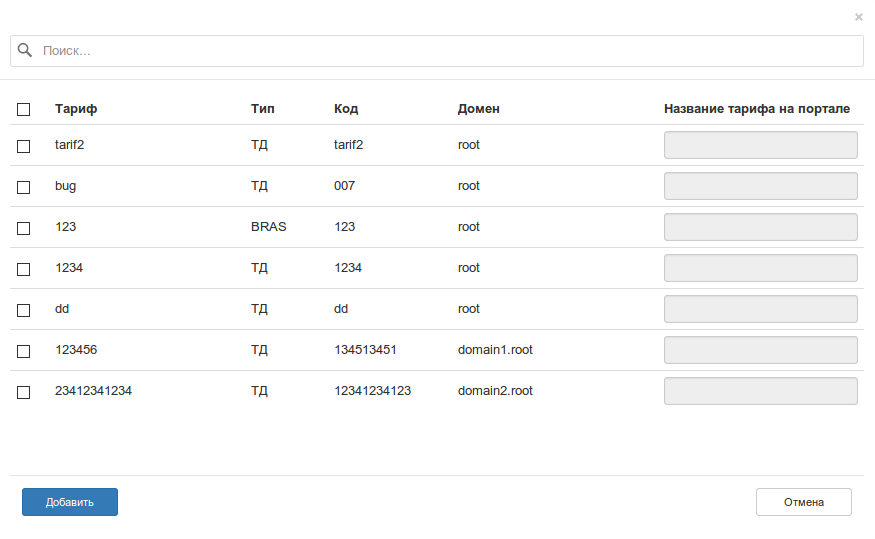Click the Тариф column header
Screen dimensions: 875x539
click(x=76, y=108)
